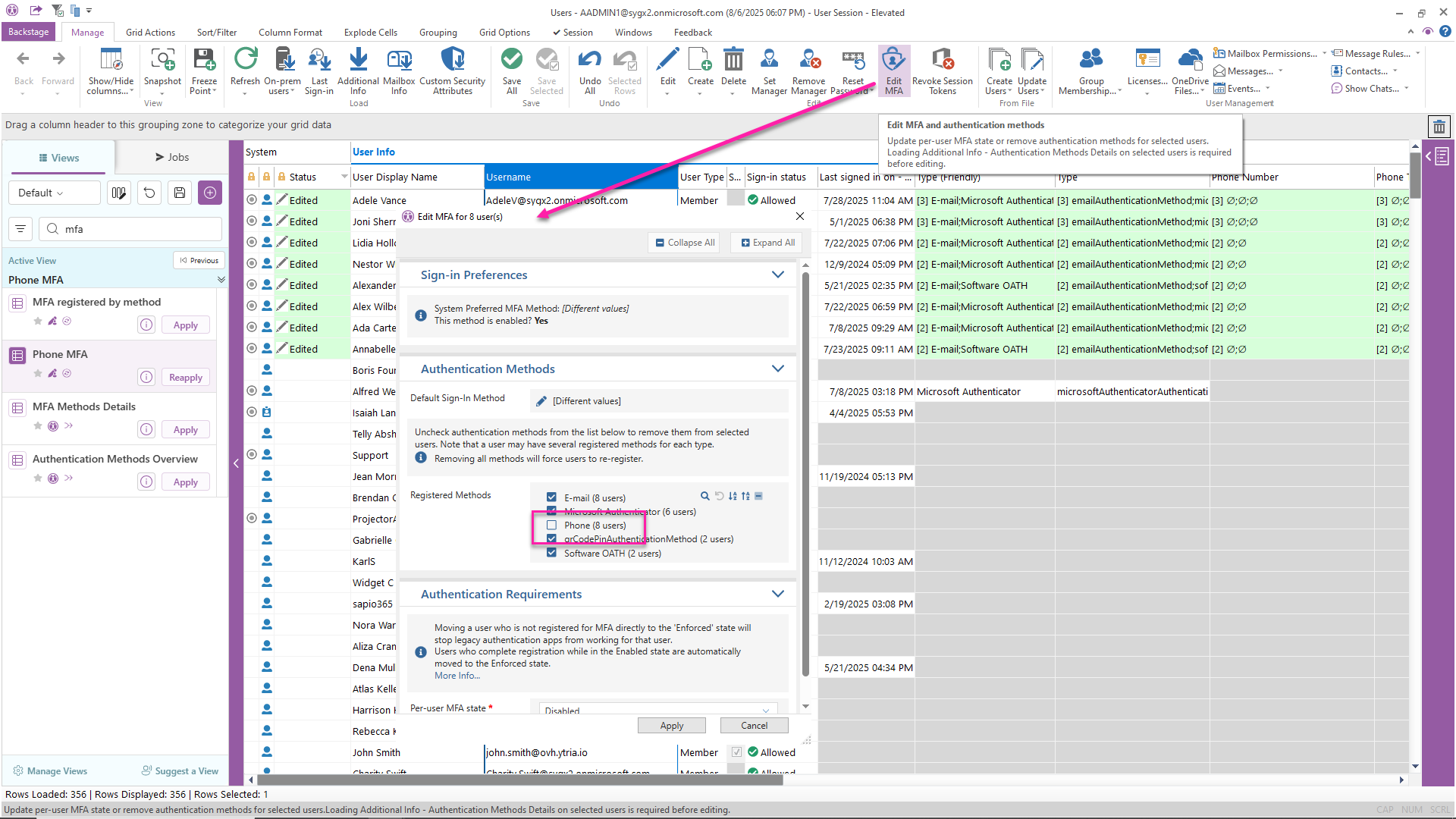Image resolution: width=1456 pixels, height=819 pixels.
Task: Click the purple add view button
Action: (210, 193)
